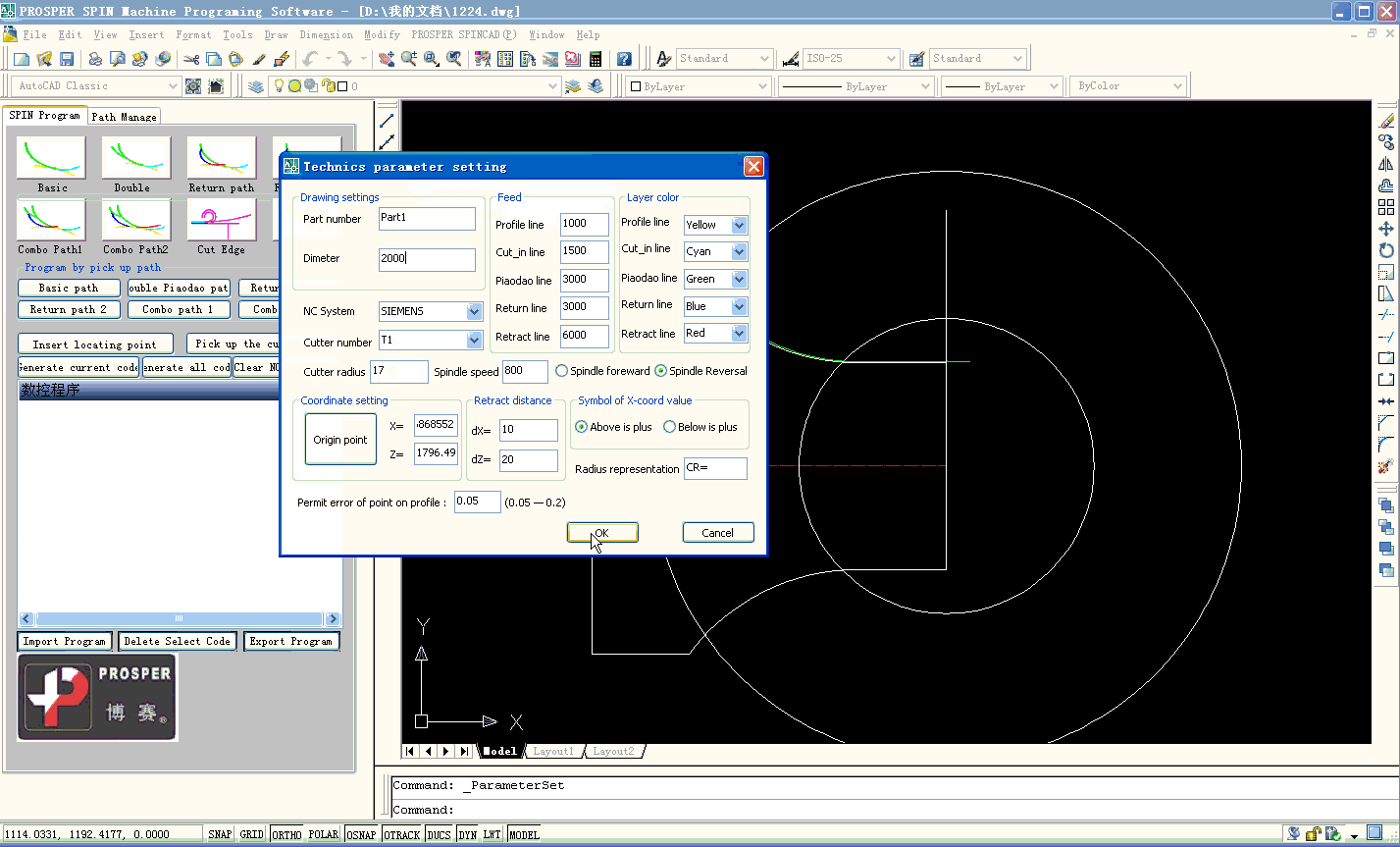Click the Cut (scissors) icon
The image size is (1400, 847).
(191, 59)
